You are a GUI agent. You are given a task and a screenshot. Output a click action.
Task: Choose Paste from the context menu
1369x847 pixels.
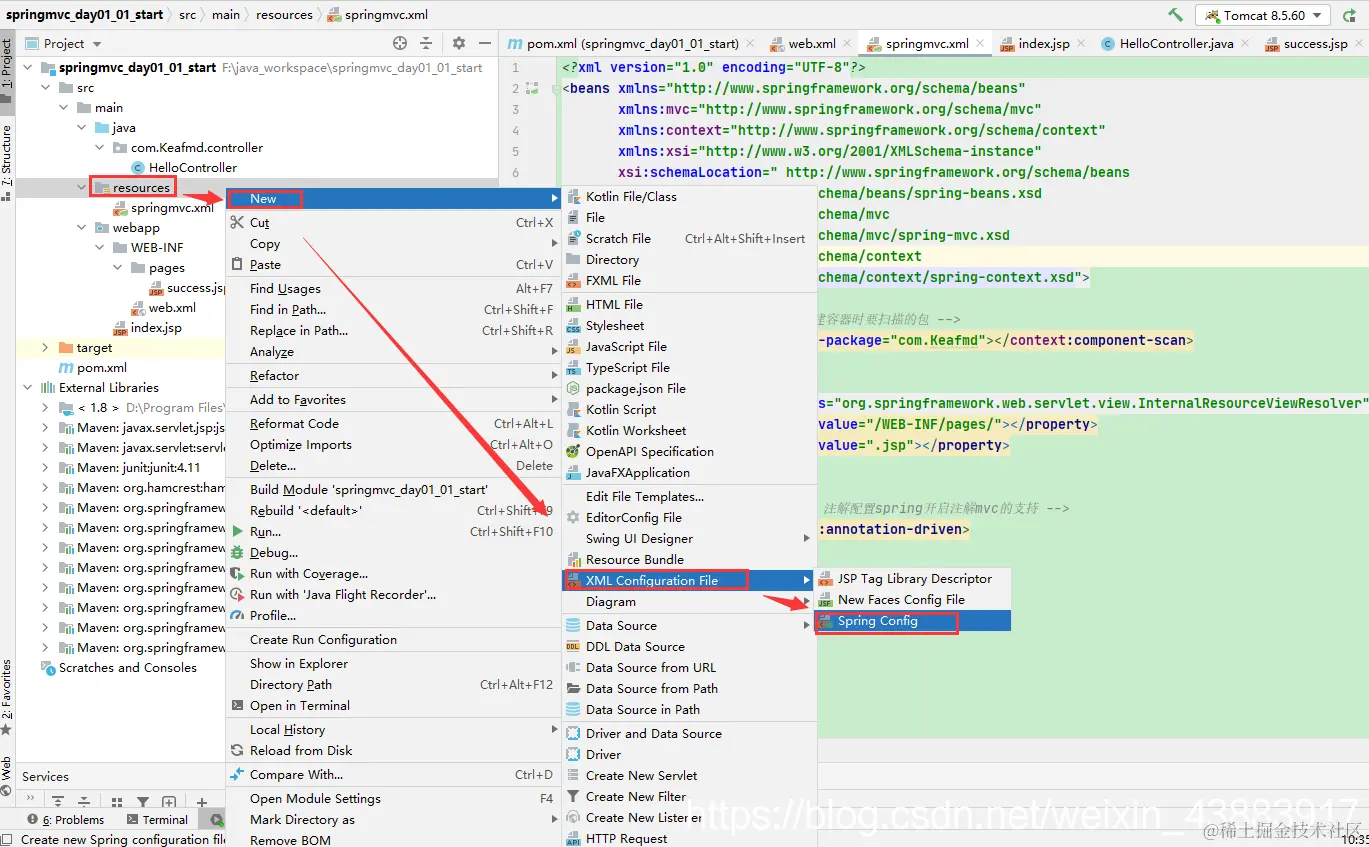[x=392, y=265]
